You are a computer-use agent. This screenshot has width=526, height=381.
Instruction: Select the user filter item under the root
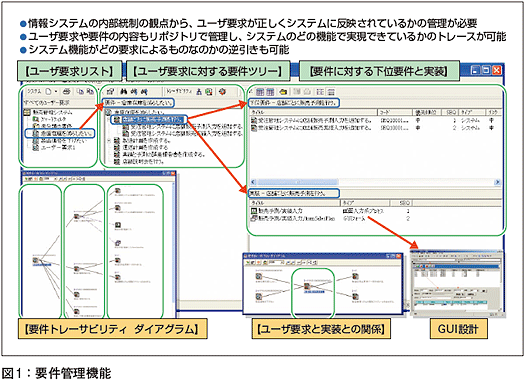click(49, 119)
